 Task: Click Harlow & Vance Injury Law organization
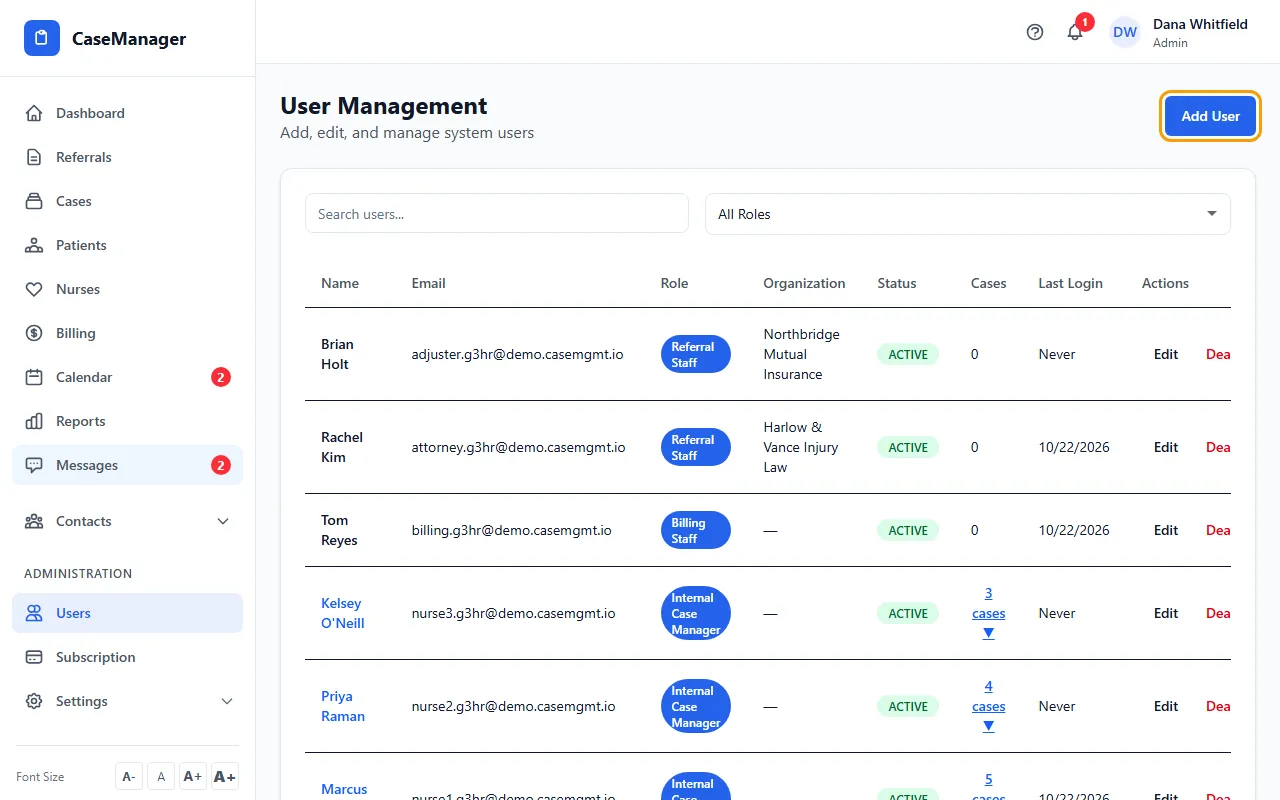pyautogui.click(x=801, y=447)
